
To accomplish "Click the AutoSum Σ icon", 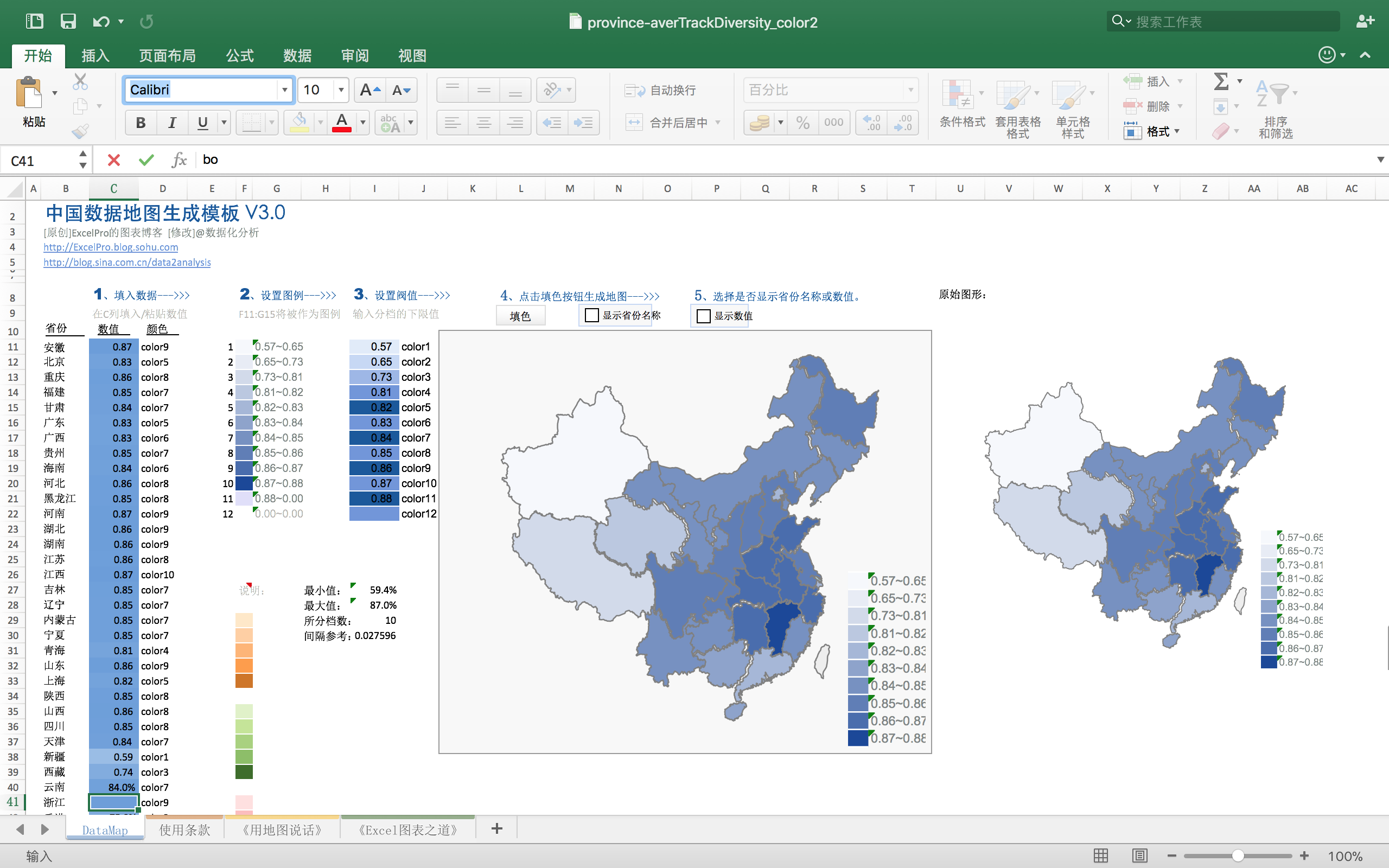I will (1222, 81).
